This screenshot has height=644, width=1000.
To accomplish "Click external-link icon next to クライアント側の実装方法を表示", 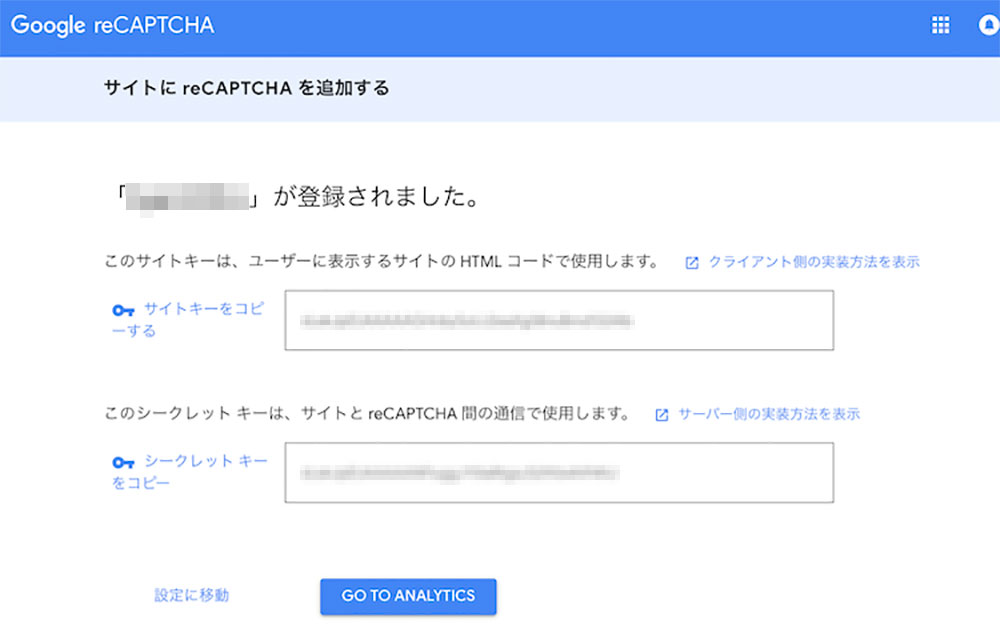I will tap(691, 263).
